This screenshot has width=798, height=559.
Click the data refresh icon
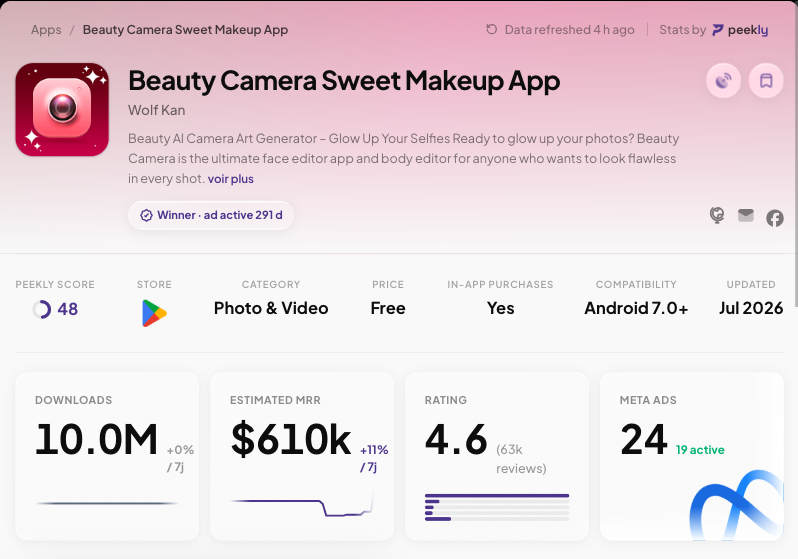[x=491, y=30]
